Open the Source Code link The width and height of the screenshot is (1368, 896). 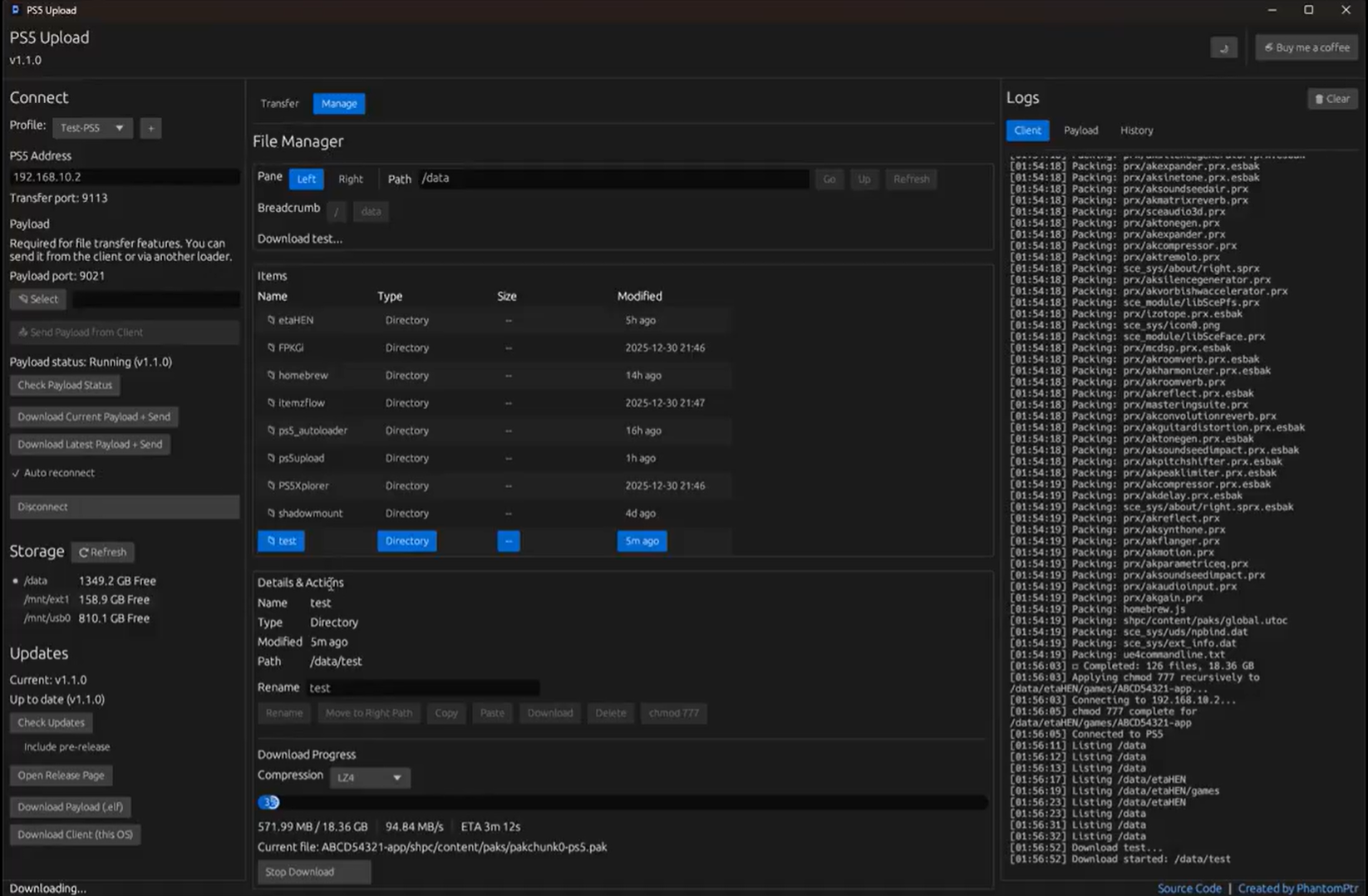[x=1189, y=889]
